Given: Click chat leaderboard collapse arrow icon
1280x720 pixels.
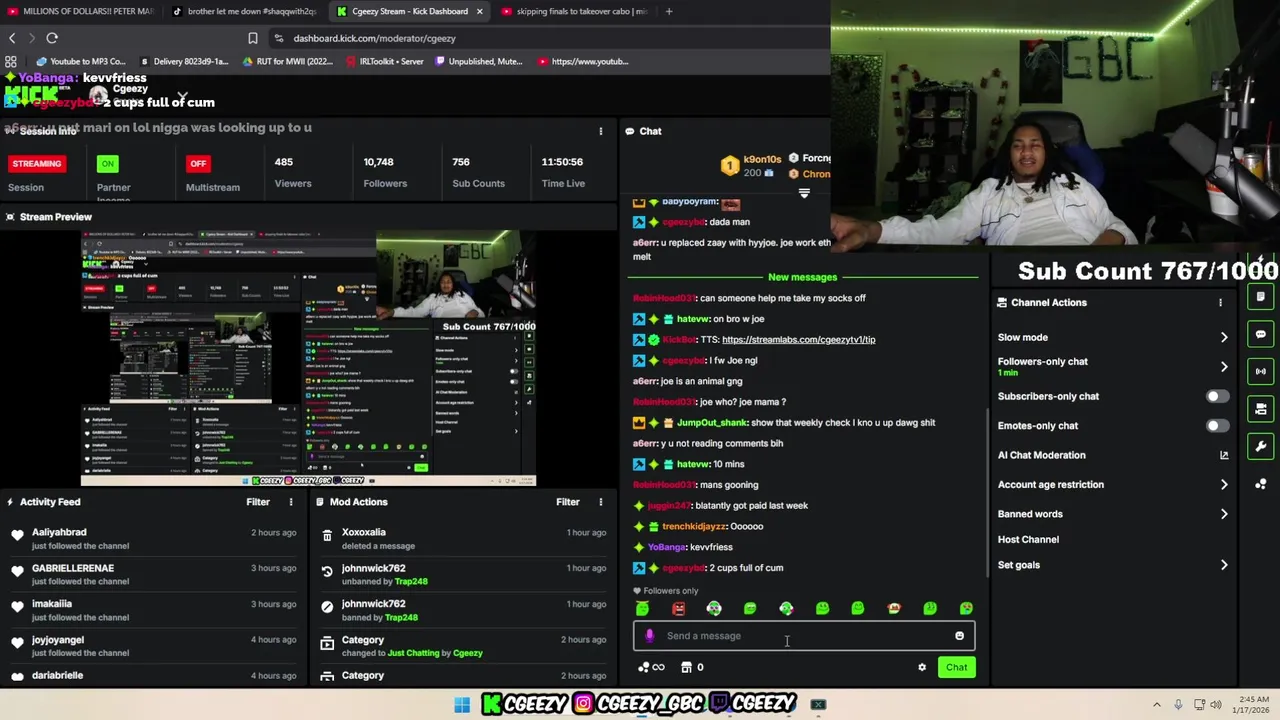Looking at the screenshot, I should point(804,193).
